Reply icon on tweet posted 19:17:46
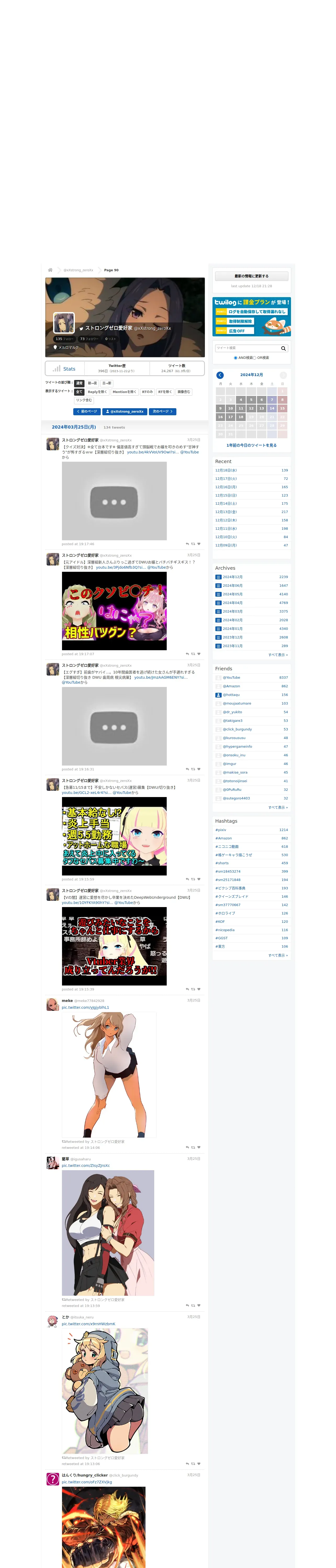Screen dimensions: 336x1568 click(187, 544)
